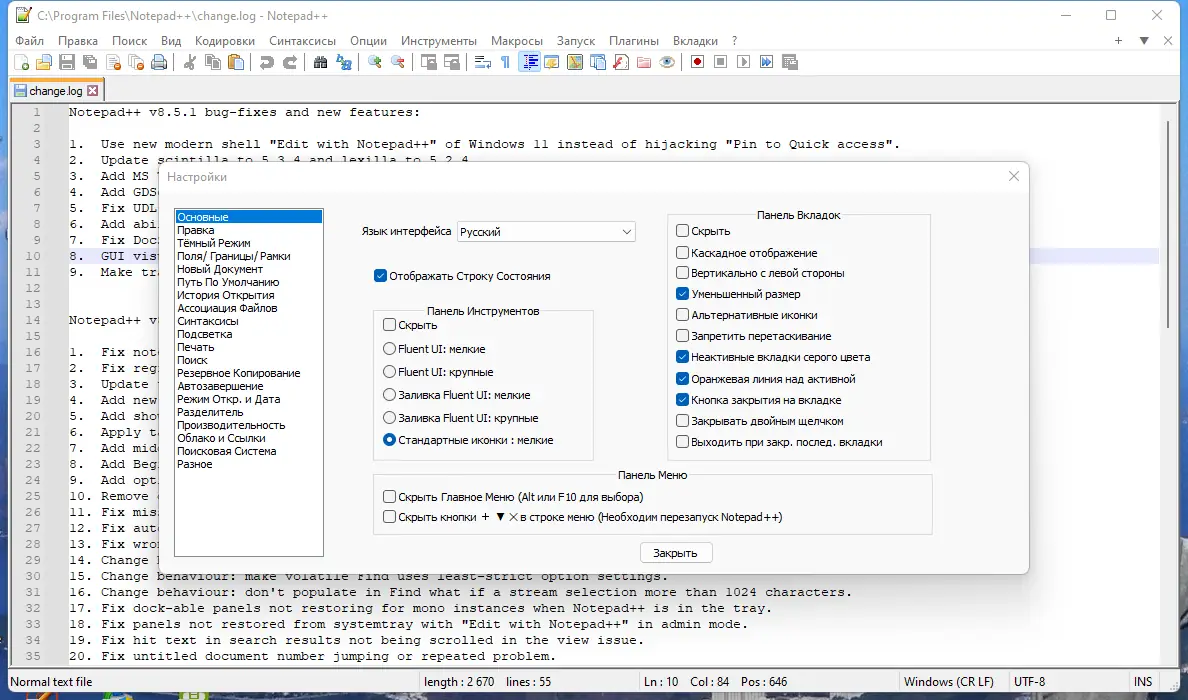Toggle synchronized horizontal scrolling icon
The width and height of the screenshot is (1188, 700).
pos(452,62)
